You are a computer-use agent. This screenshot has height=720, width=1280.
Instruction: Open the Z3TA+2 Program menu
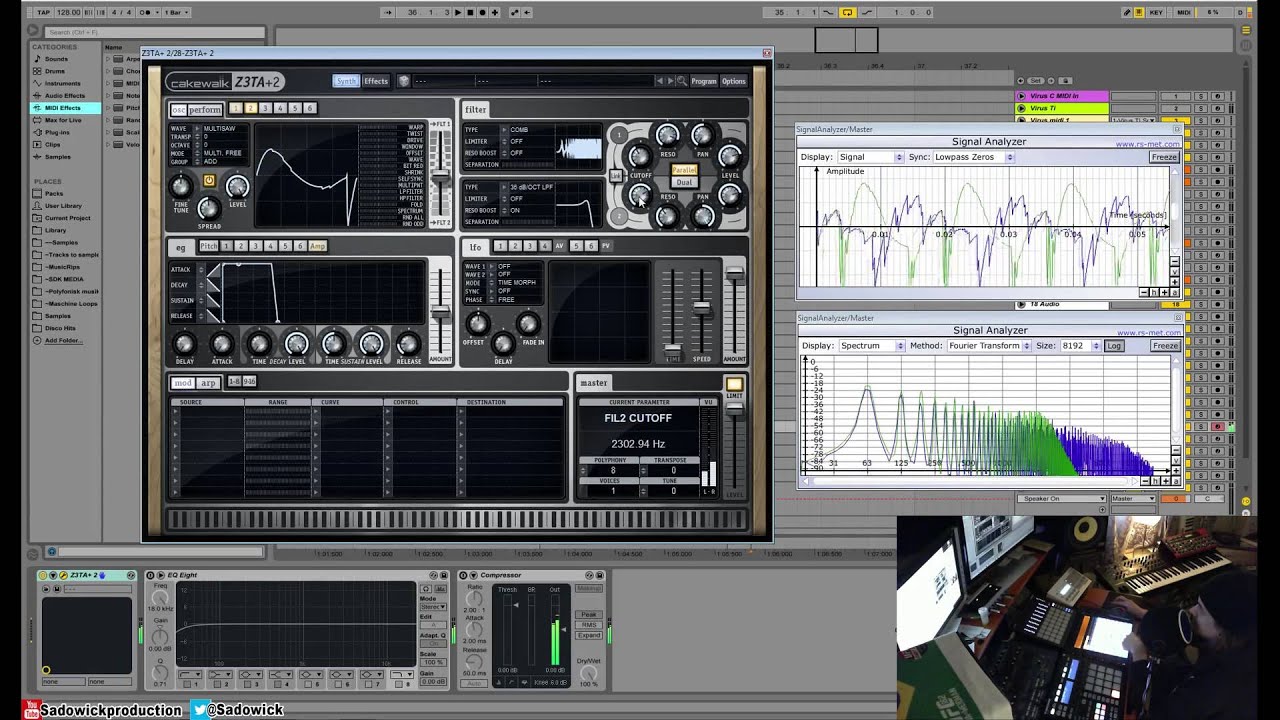[703, 81]
